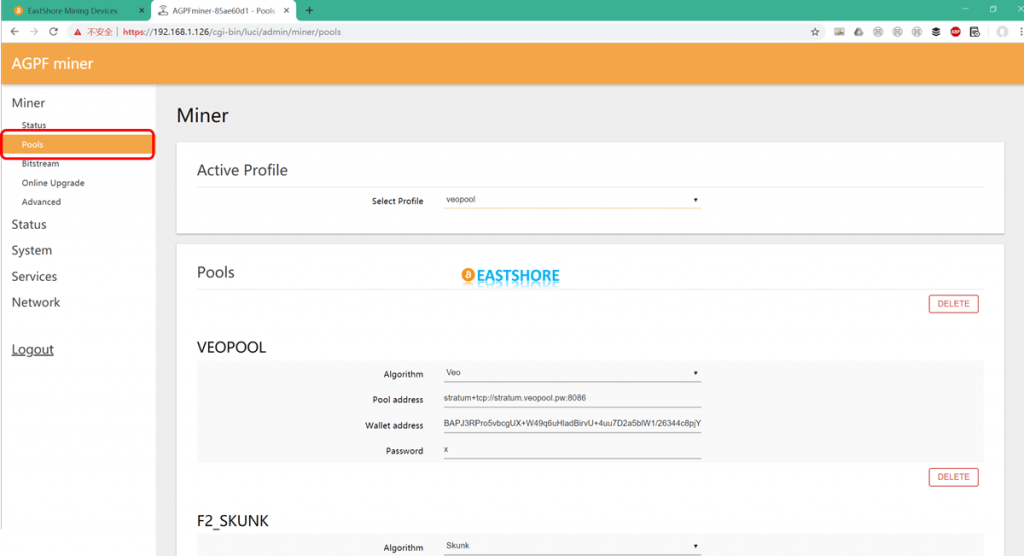Image resolution: width=1024 pixels, height=556 pixels.
Task: Expand the VEOPOOL Algorithm dropdown showing Veo
Action: pyautogui.click(x=572, y=374)
